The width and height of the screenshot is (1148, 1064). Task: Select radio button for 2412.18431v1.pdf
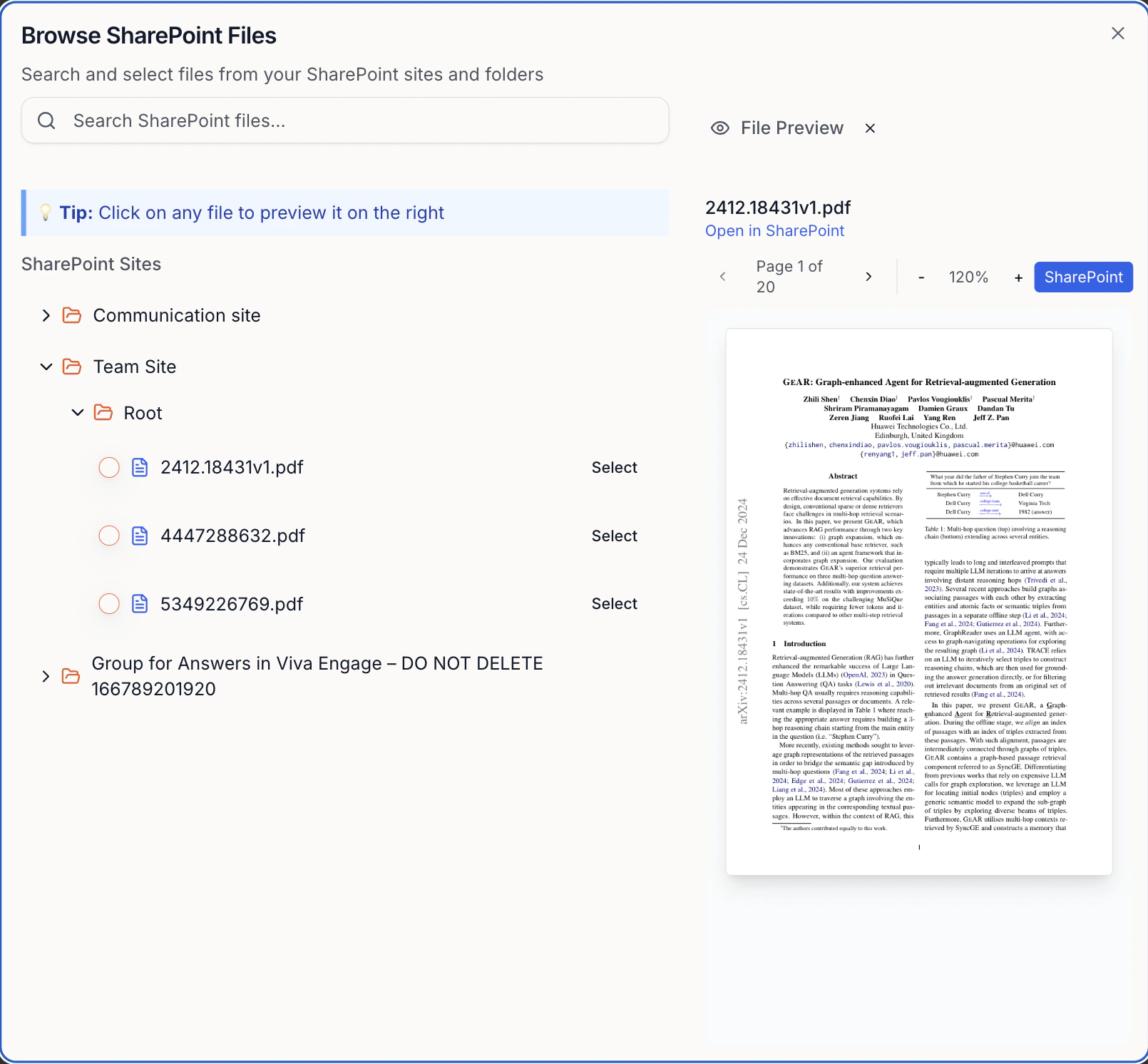pos(109,468)
